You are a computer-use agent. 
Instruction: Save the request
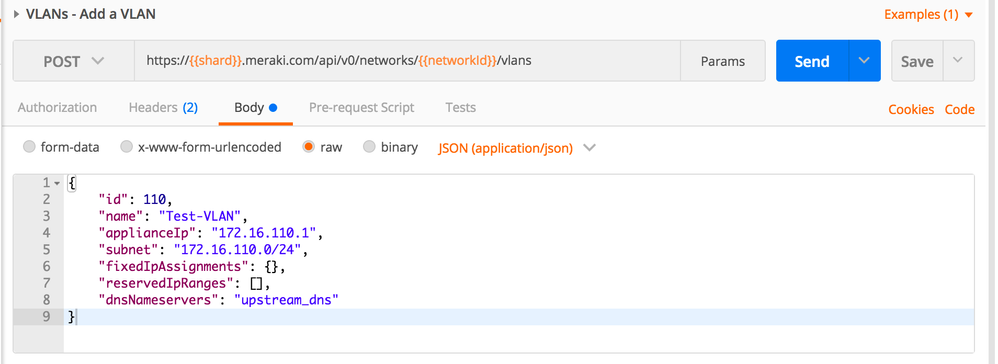click(x=917, y=61)
